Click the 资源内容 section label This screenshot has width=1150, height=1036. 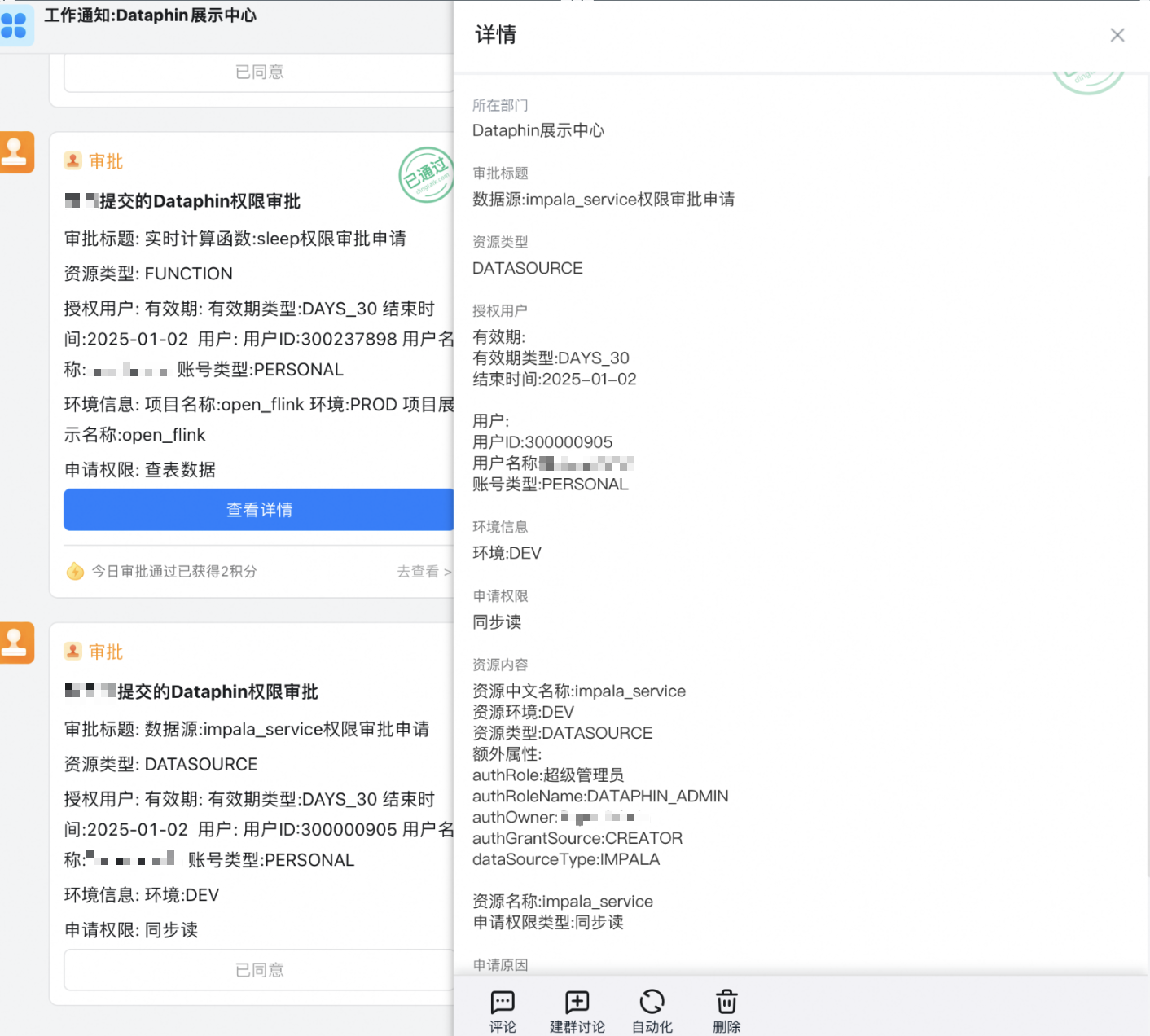(x=500, y=665)
